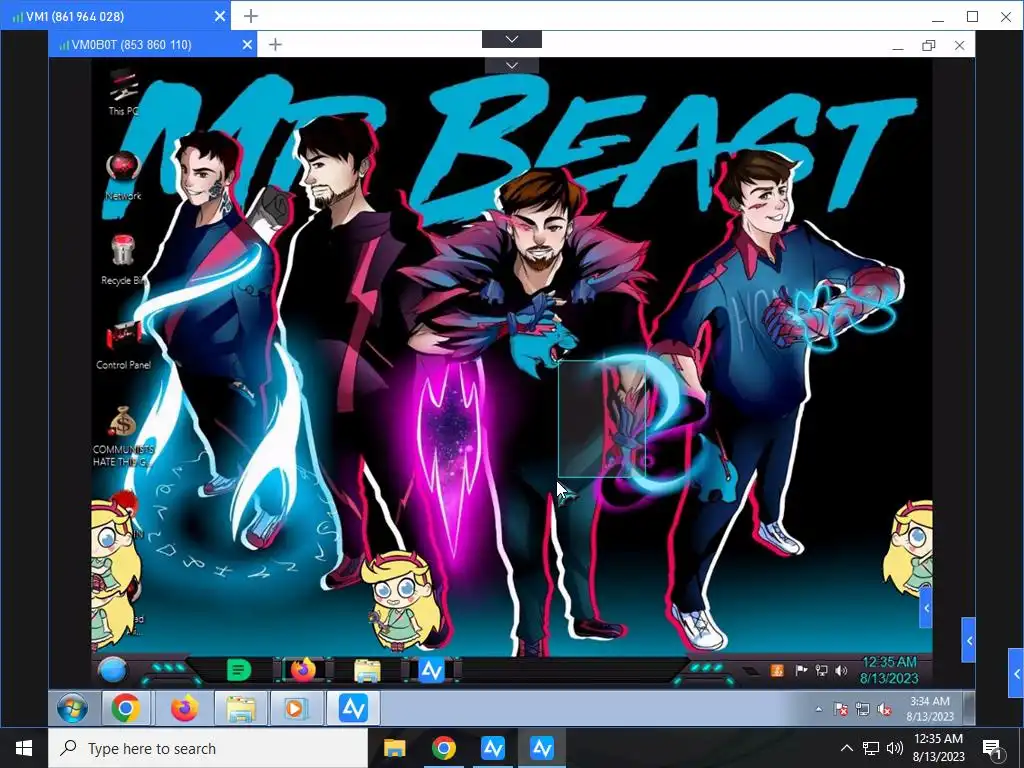Expand innermost blue side panel arrow
Screen dimensions: 1024x768
[925, 608]
